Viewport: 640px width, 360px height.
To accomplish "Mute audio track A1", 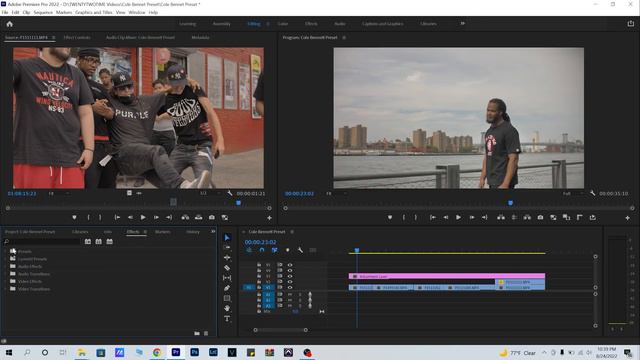I will pos(290,294).
